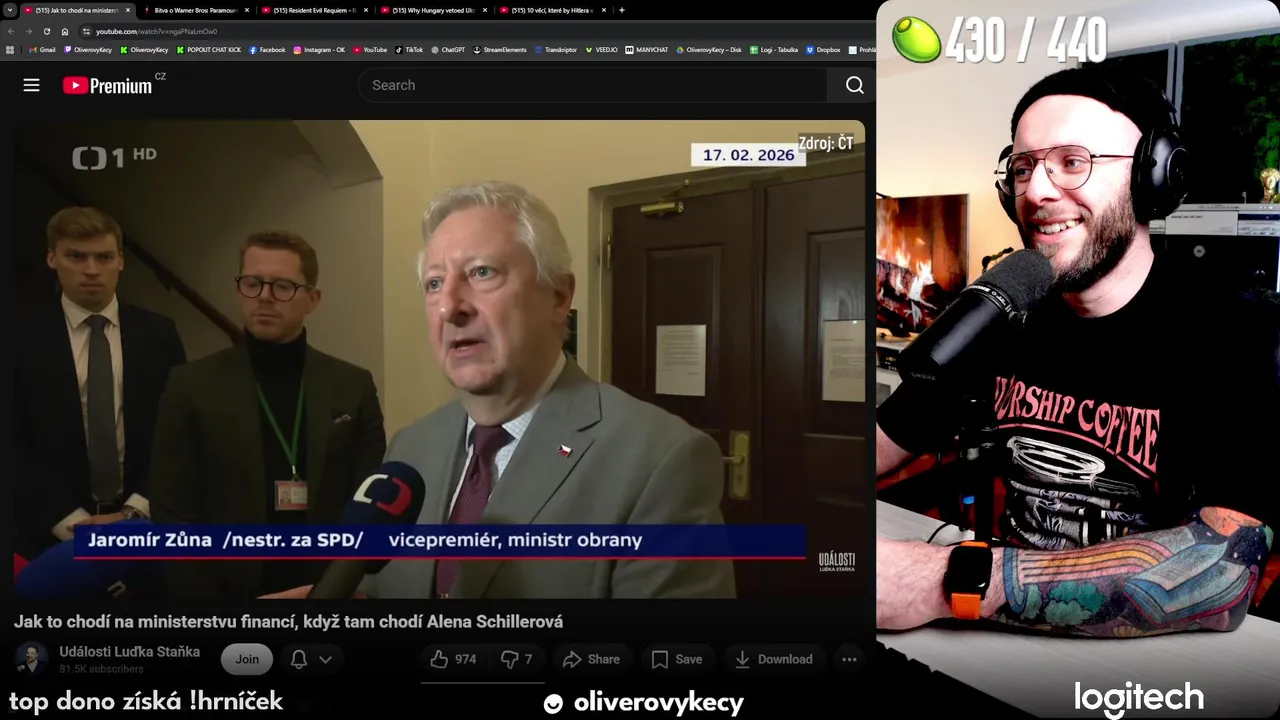The width and height of the screenshot is (1280, 720).
Task: Go back in browser history
Action: tap(11, 31)
